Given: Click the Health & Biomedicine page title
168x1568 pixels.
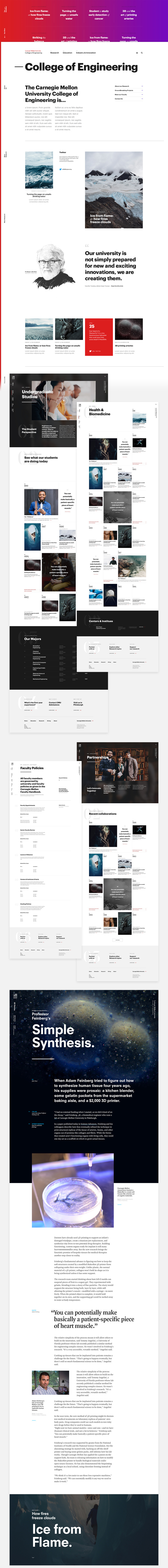Looking at the screenshot, I should point(100,412).
